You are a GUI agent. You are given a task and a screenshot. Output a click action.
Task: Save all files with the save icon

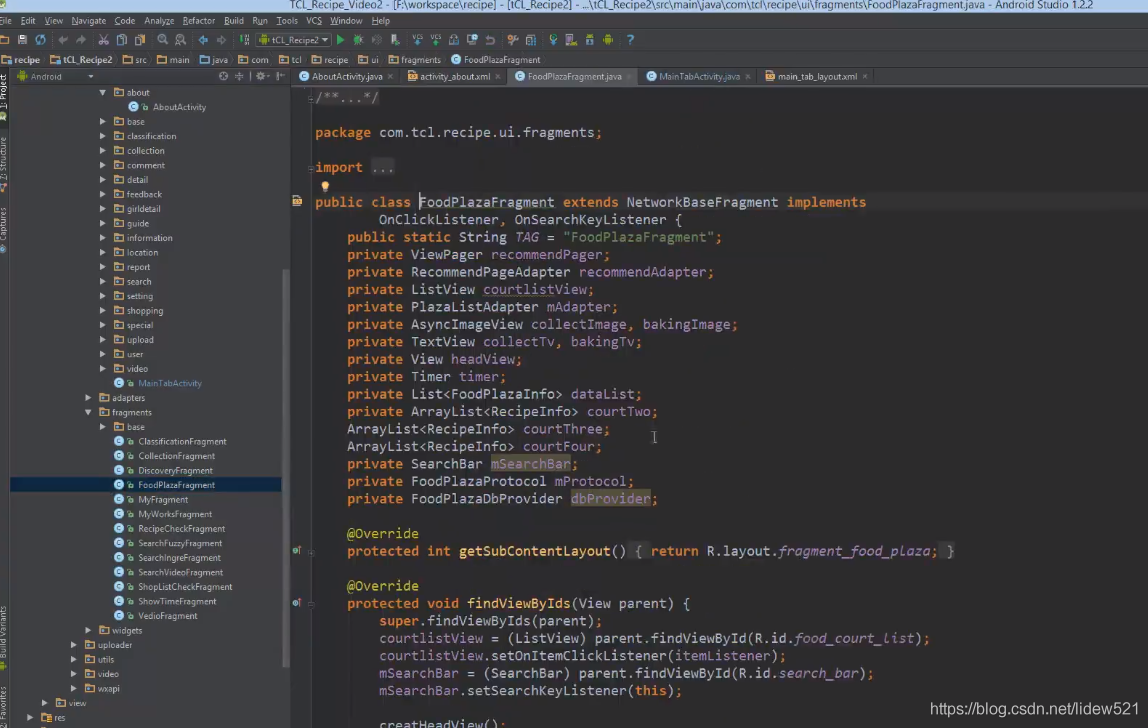pos(23,39)
